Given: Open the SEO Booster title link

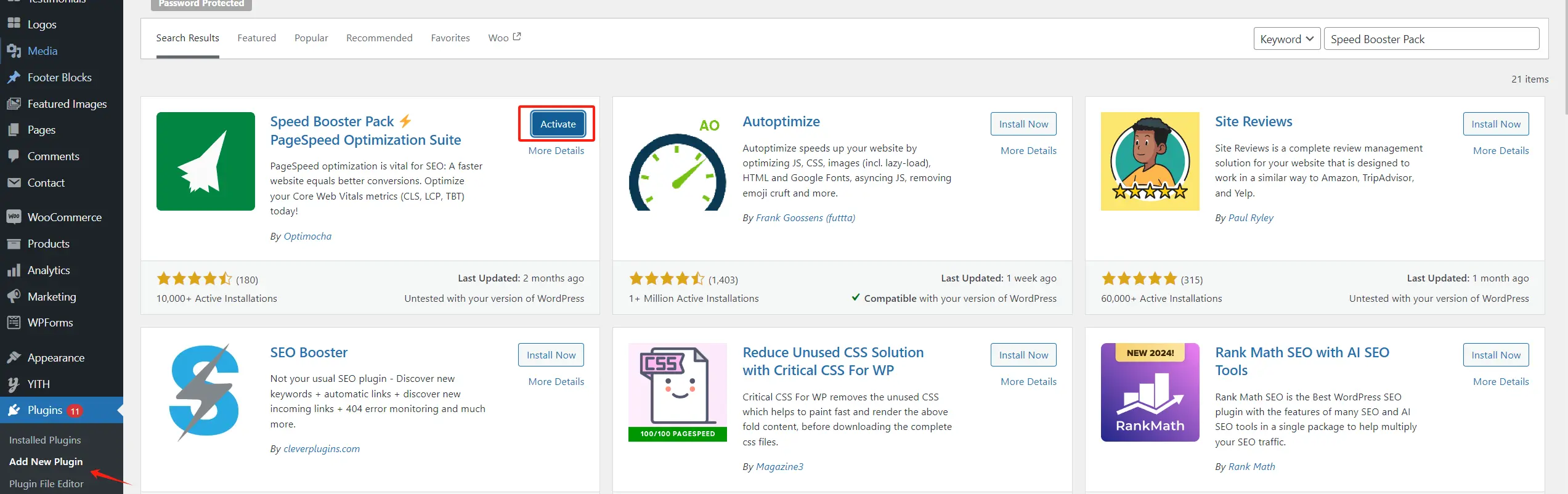Looking at the screenshot, I should pos(309,352).
